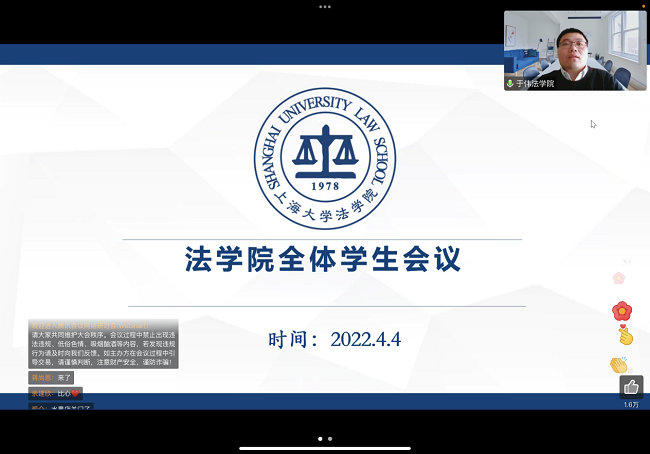Click the date text 时间: 2022.4.4
This screenshot has width=650, height=454.
pyautogui.click(x=335, y=340)
